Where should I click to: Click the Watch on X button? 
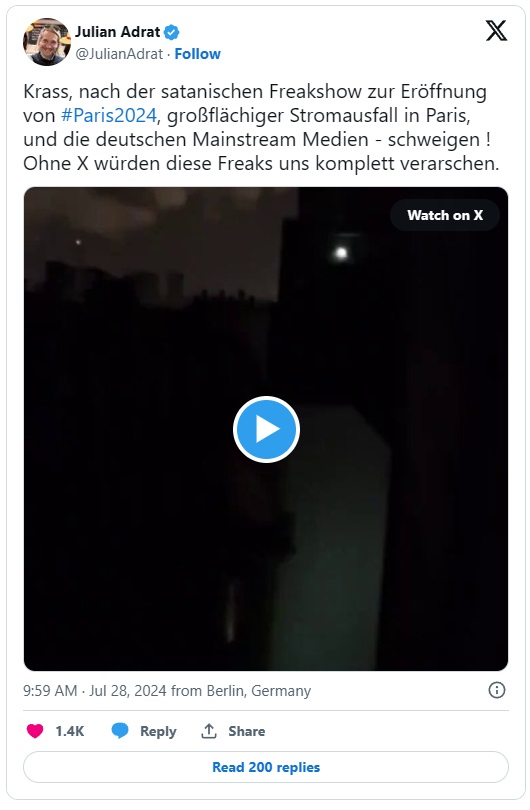(x=445, y=215)
